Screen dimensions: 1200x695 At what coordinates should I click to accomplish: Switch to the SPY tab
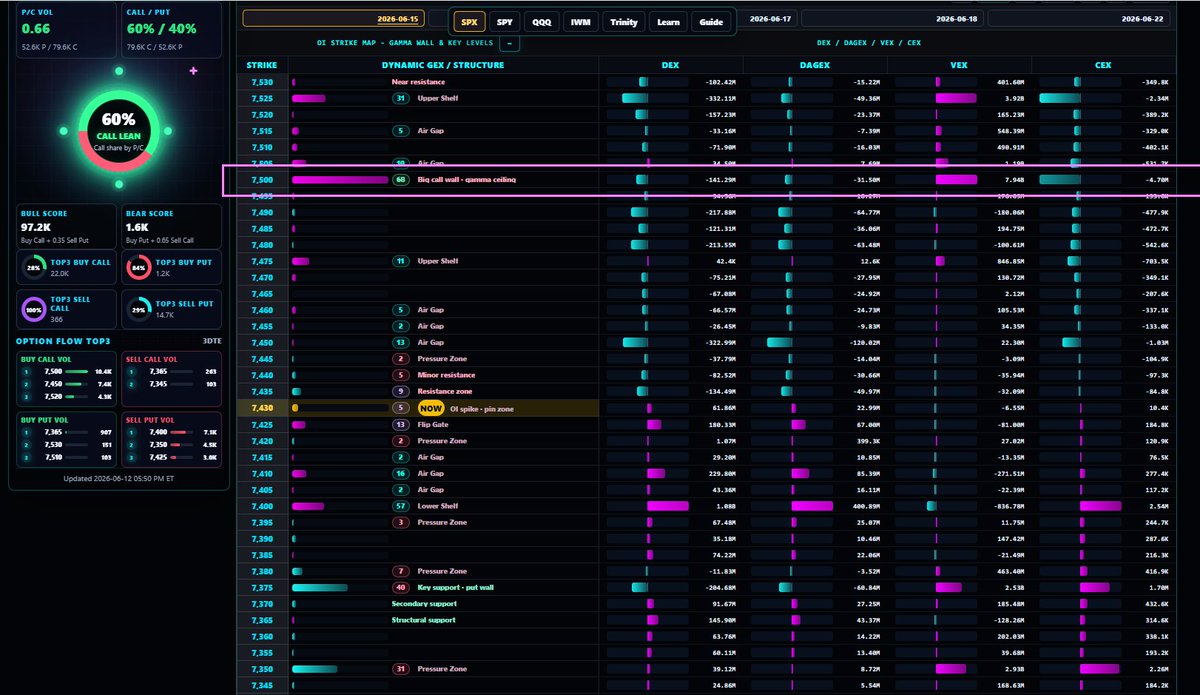point(506,22)
